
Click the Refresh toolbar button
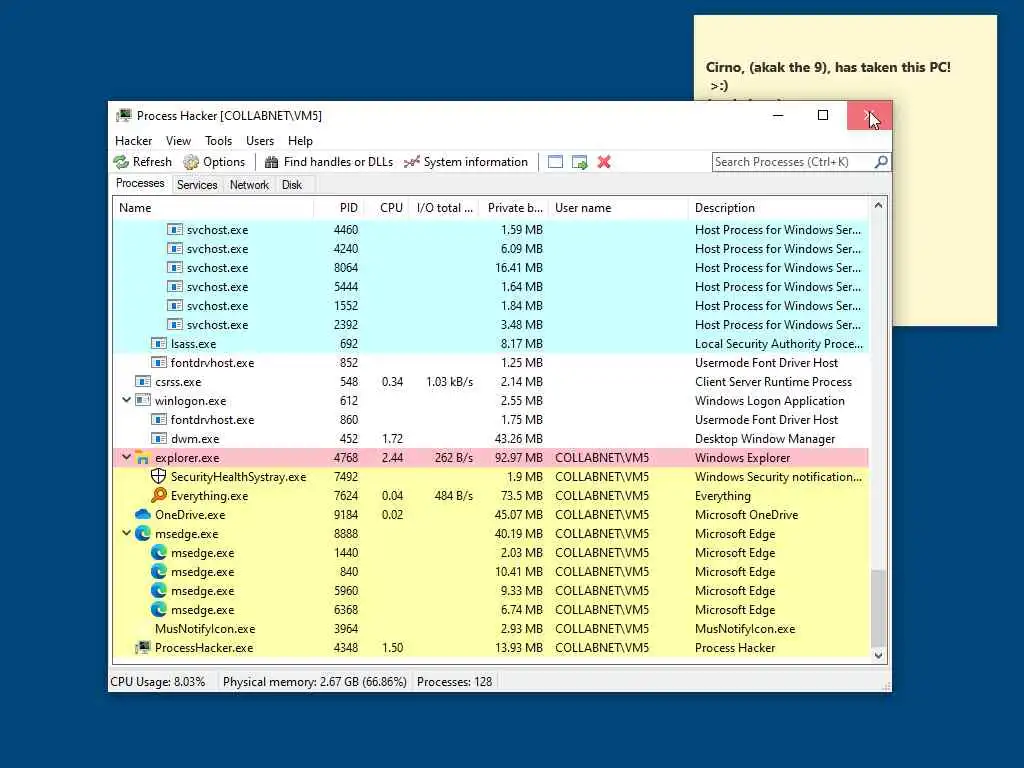click(142, 162)
